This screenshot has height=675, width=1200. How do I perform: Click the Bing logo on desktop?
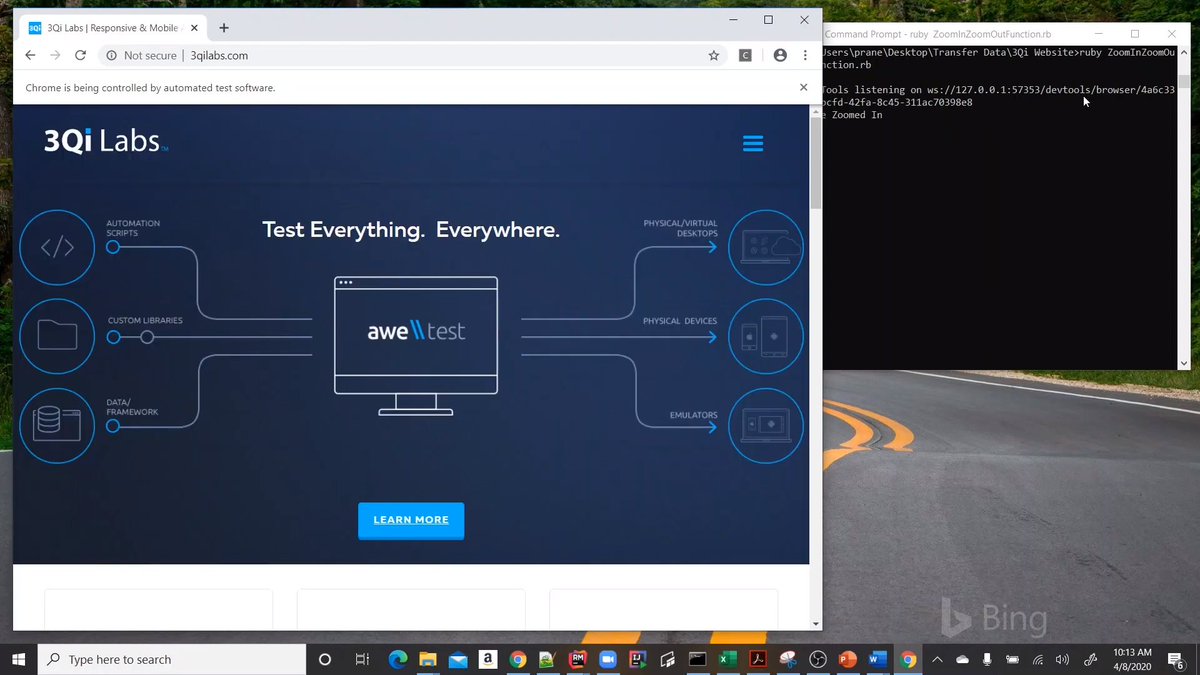(x=994, y=619)
